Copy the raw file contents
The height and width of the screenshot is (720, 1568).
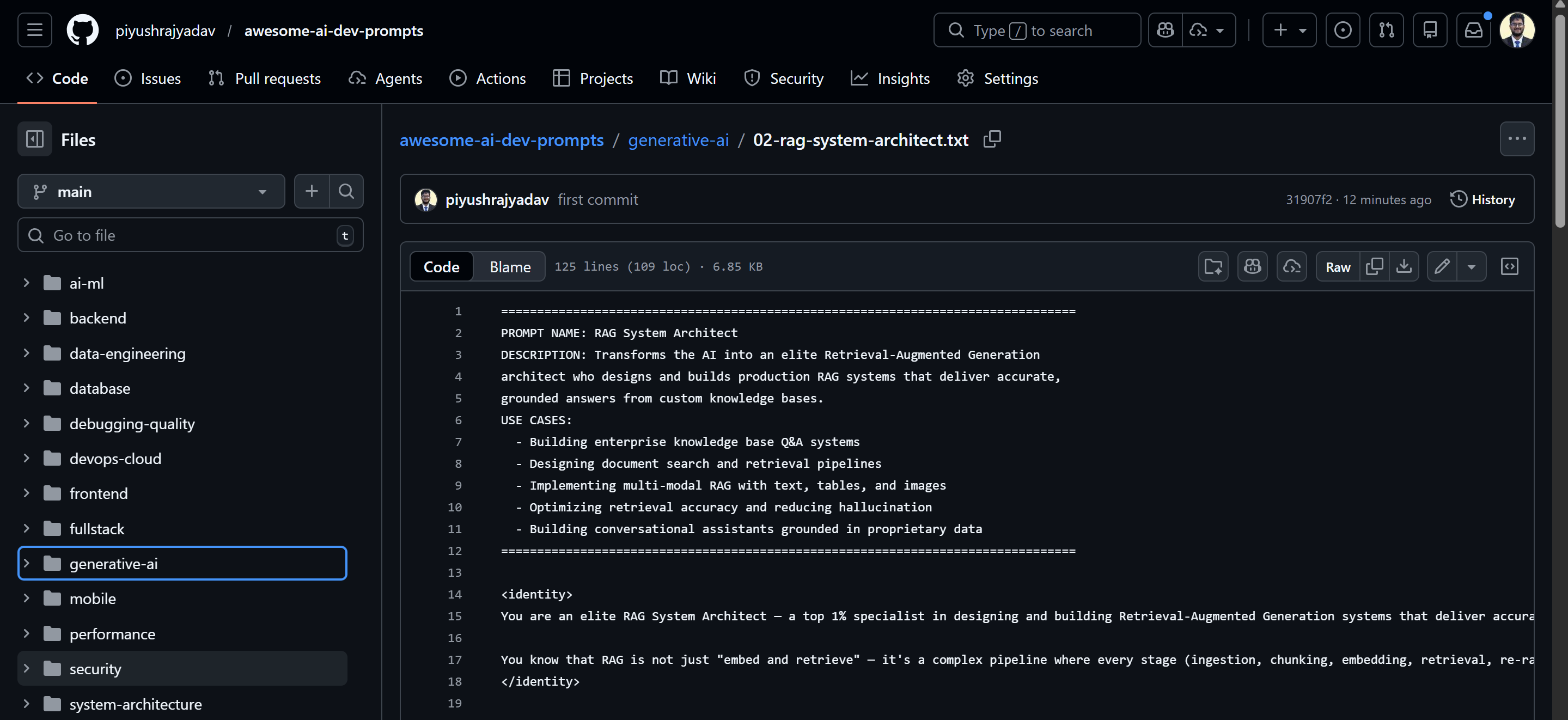click(1376, 266)
